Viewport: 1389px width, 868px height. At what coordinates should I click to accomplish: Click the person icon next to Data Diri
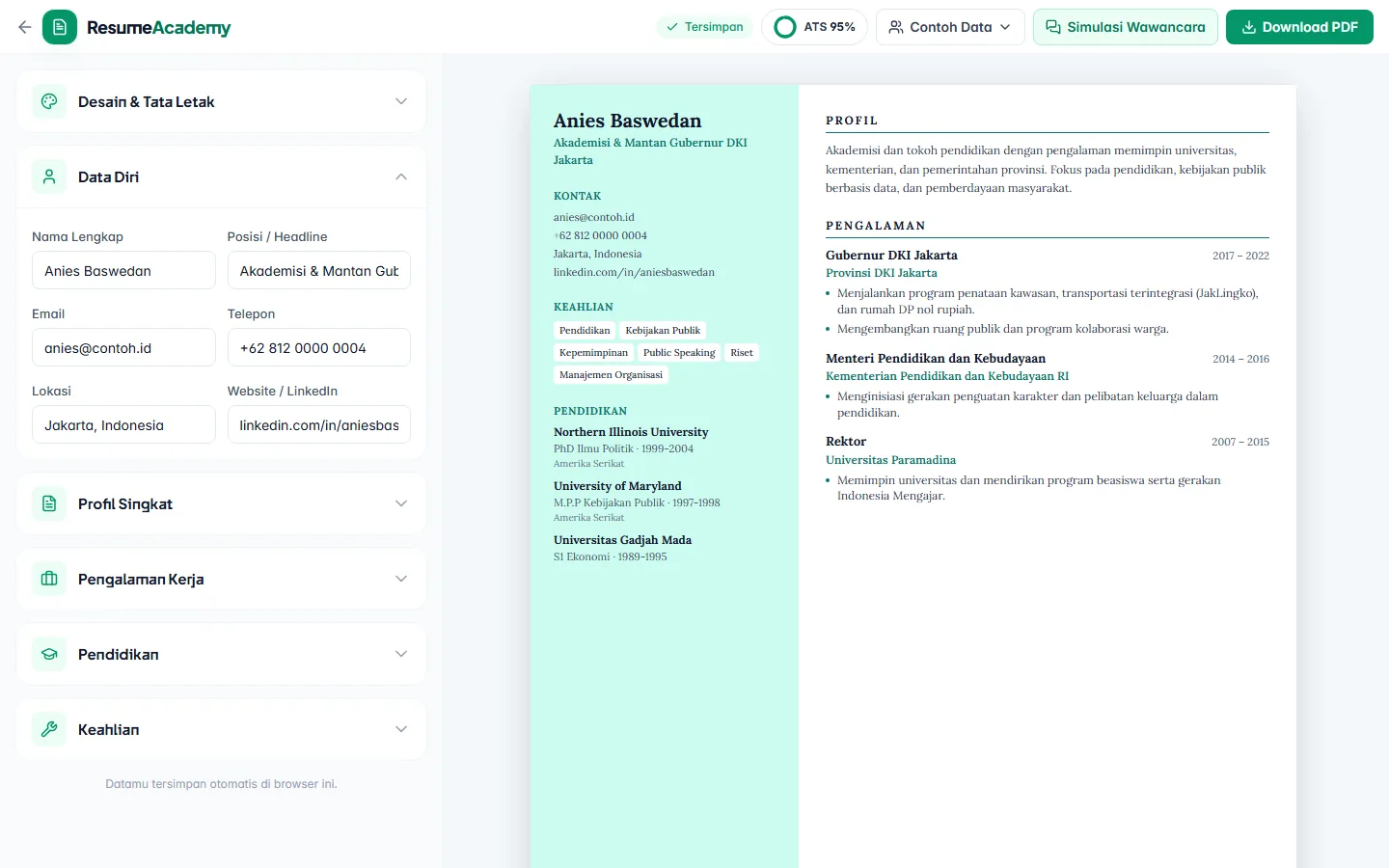pos(49,176)
